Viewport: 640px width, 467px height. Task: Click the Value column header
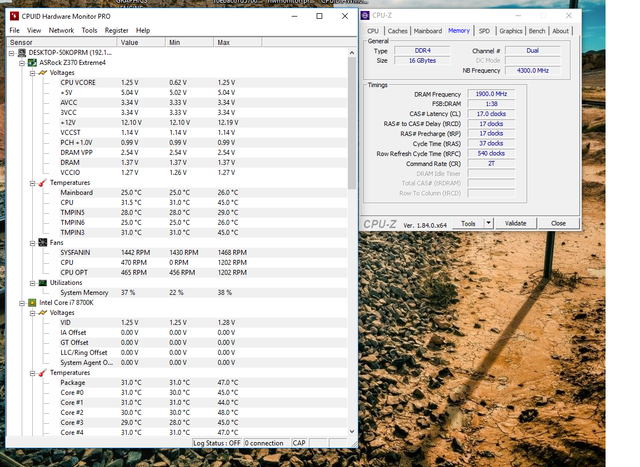click(x=141, y=42)
